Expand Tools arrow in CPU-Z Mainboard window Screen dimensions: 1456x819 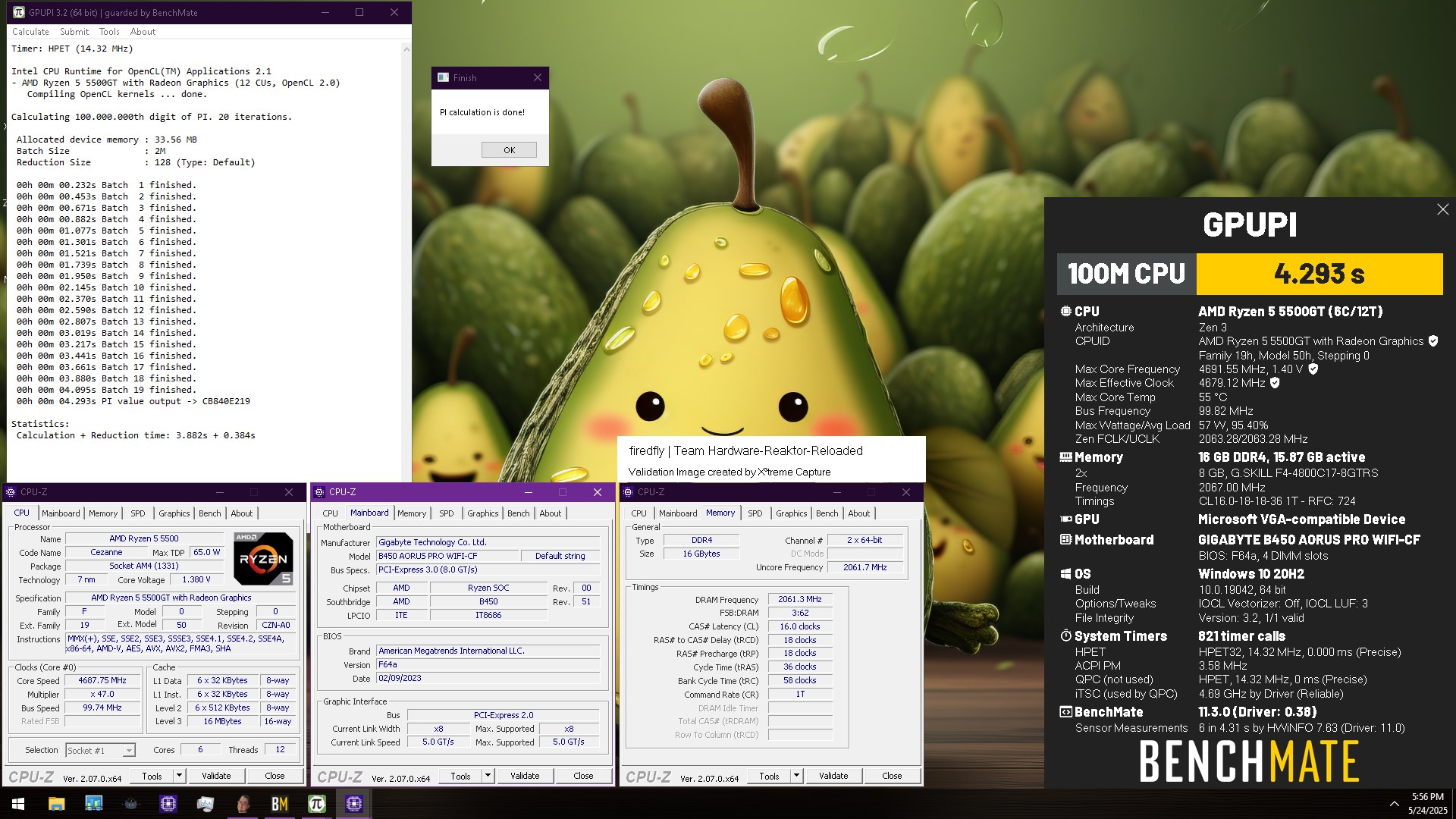(488, 776)
